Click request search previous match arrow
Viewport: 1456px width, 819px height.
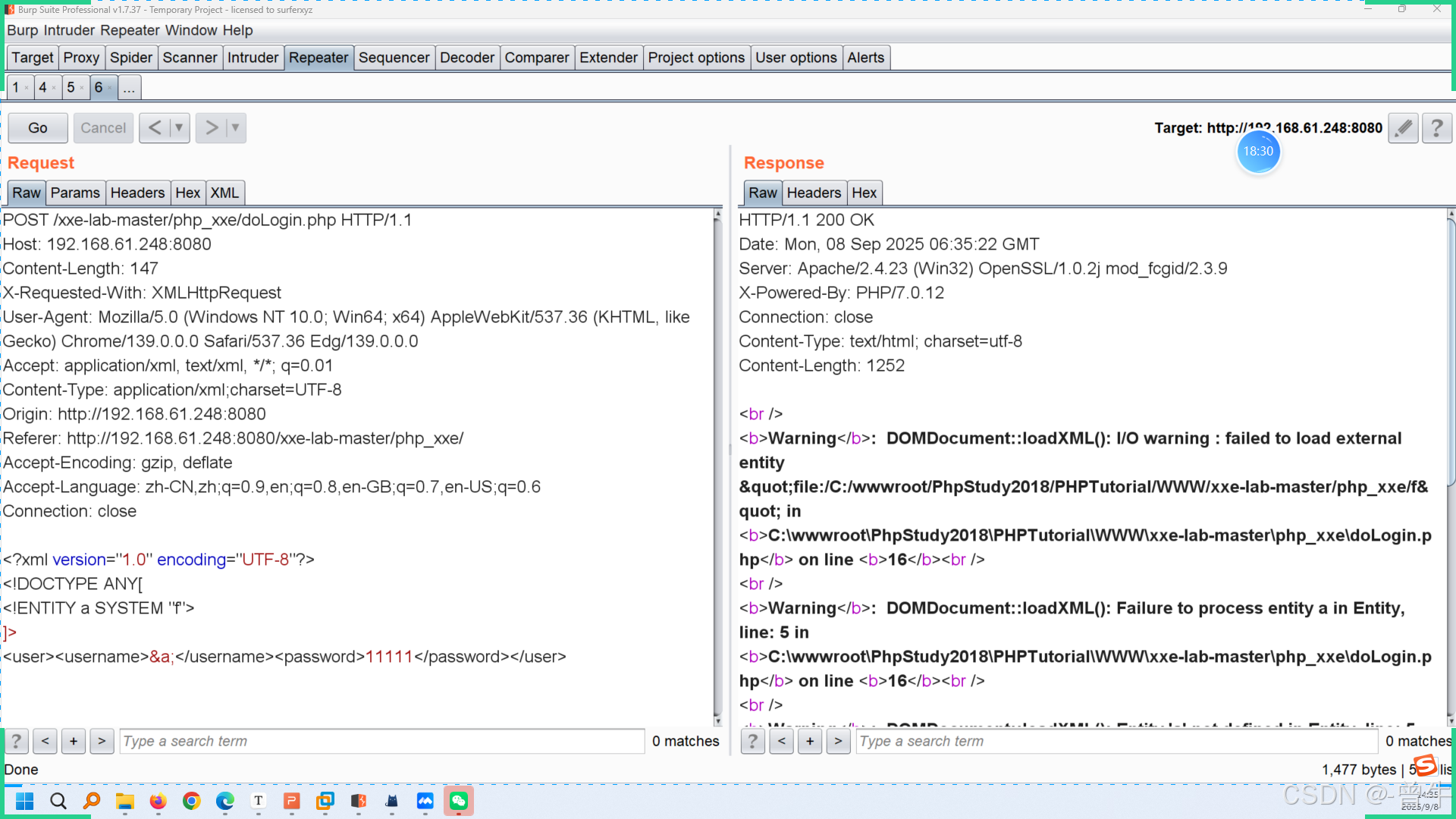(x=45, y=741)
